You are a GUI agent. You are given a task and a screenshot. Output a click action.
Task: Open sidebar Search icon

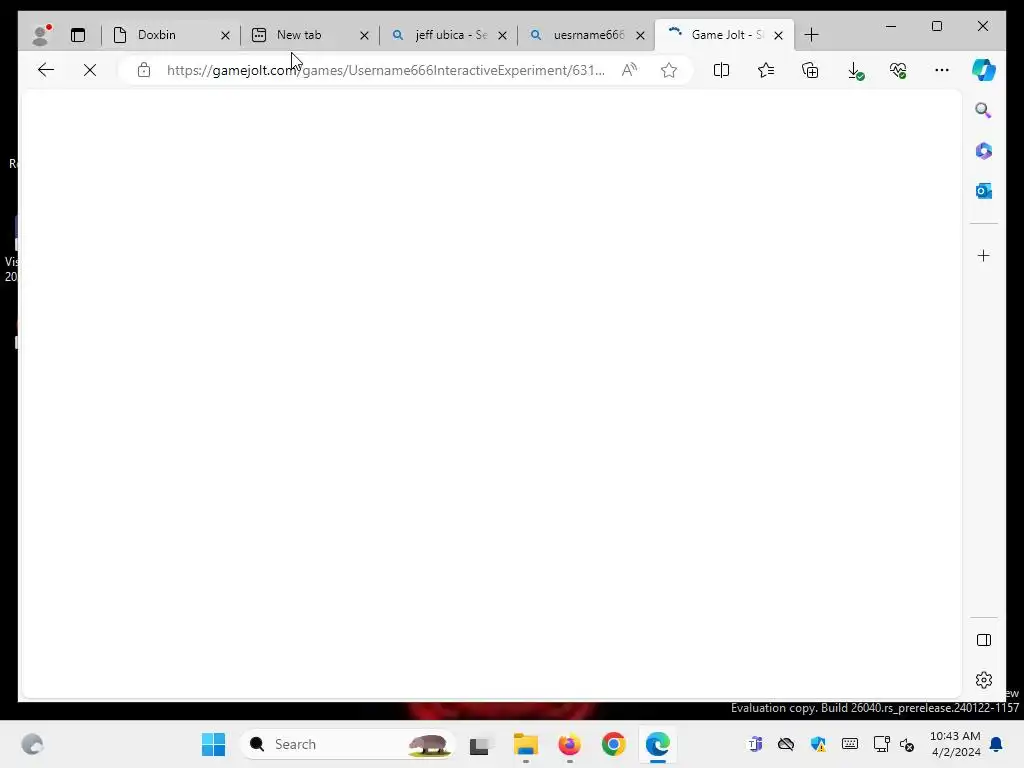[984, 110]
